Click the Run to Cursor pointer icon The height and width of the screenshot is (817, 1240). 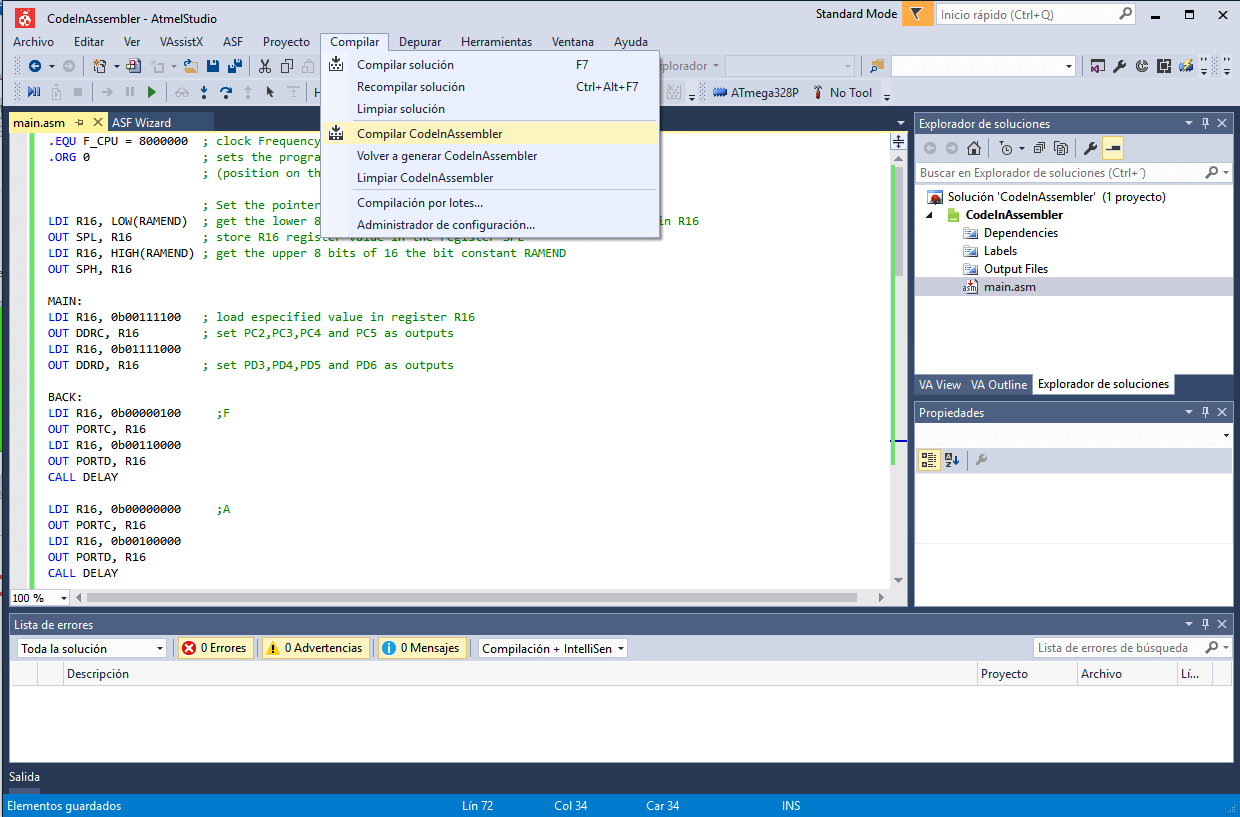270,92
